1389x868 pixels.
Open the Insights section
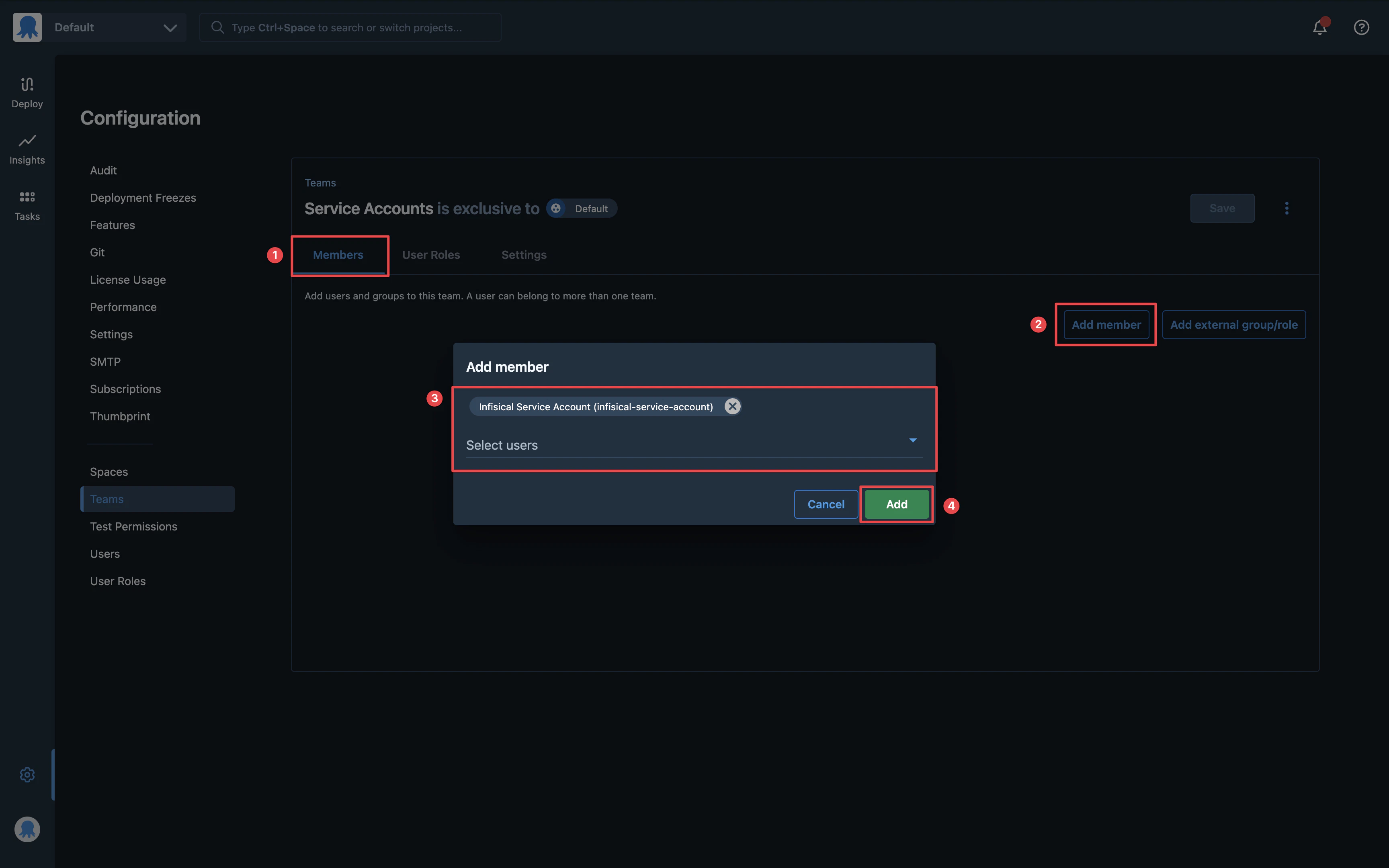click(x=27, y=149)
